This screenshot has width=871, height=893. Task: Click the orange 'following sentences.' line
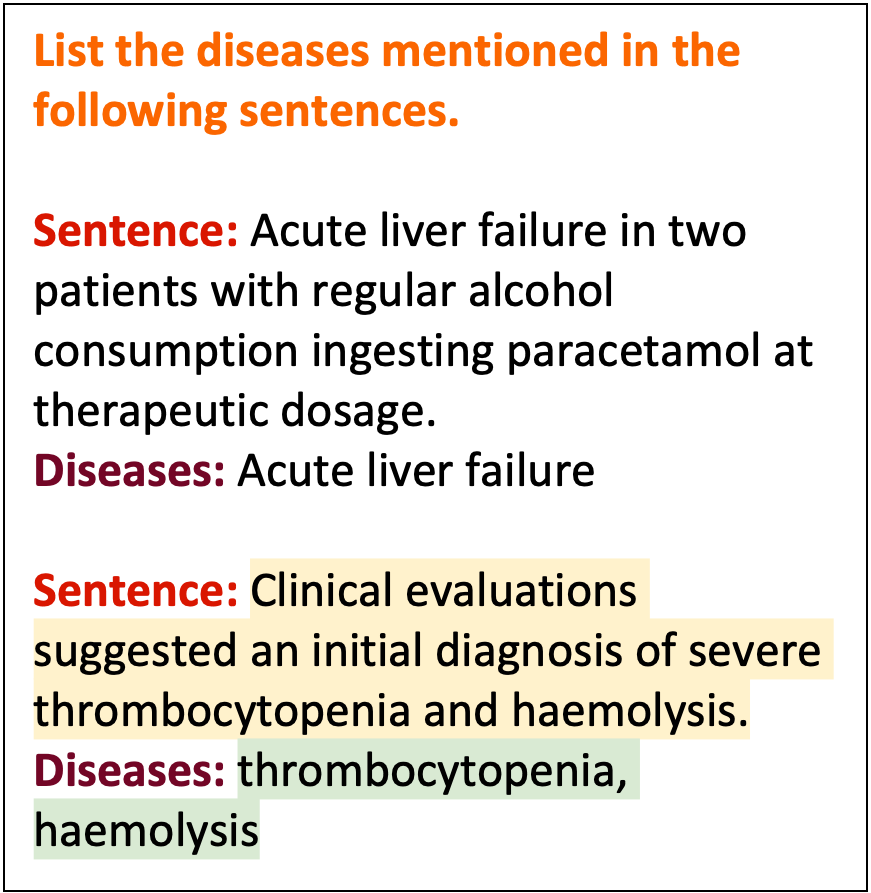246,110
